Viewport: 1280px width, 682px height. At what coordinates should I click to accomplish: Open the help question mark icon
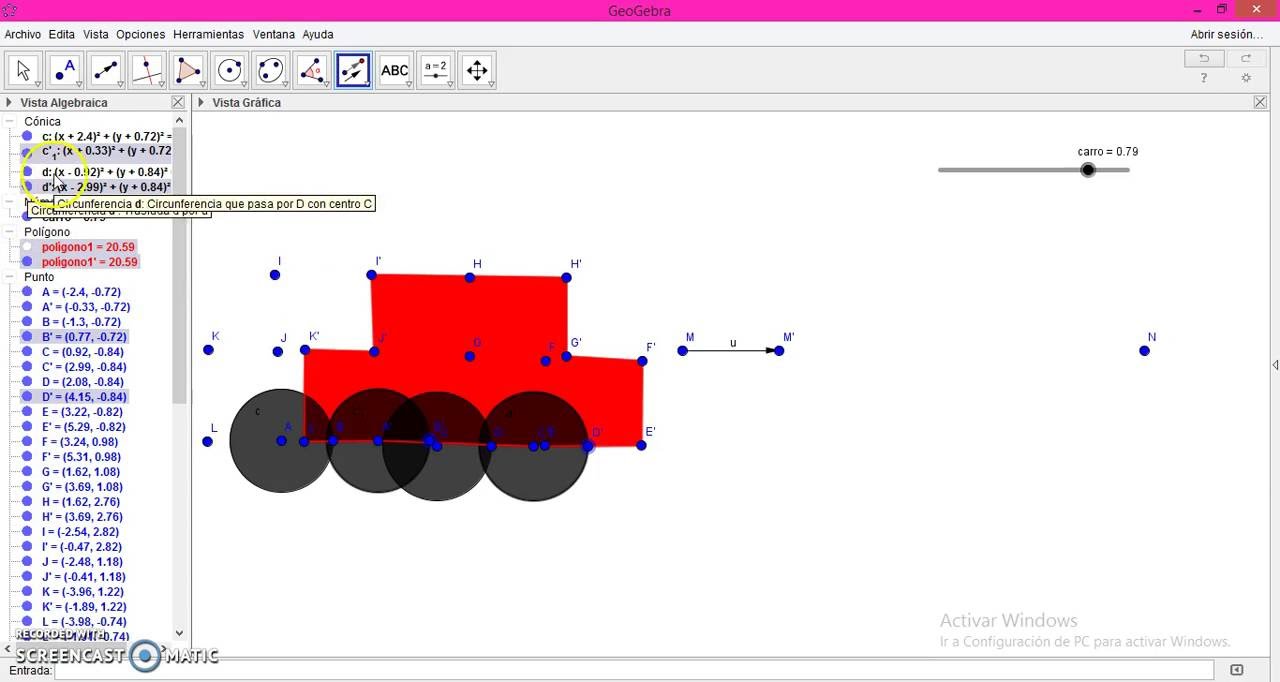tap(1204, 78)
